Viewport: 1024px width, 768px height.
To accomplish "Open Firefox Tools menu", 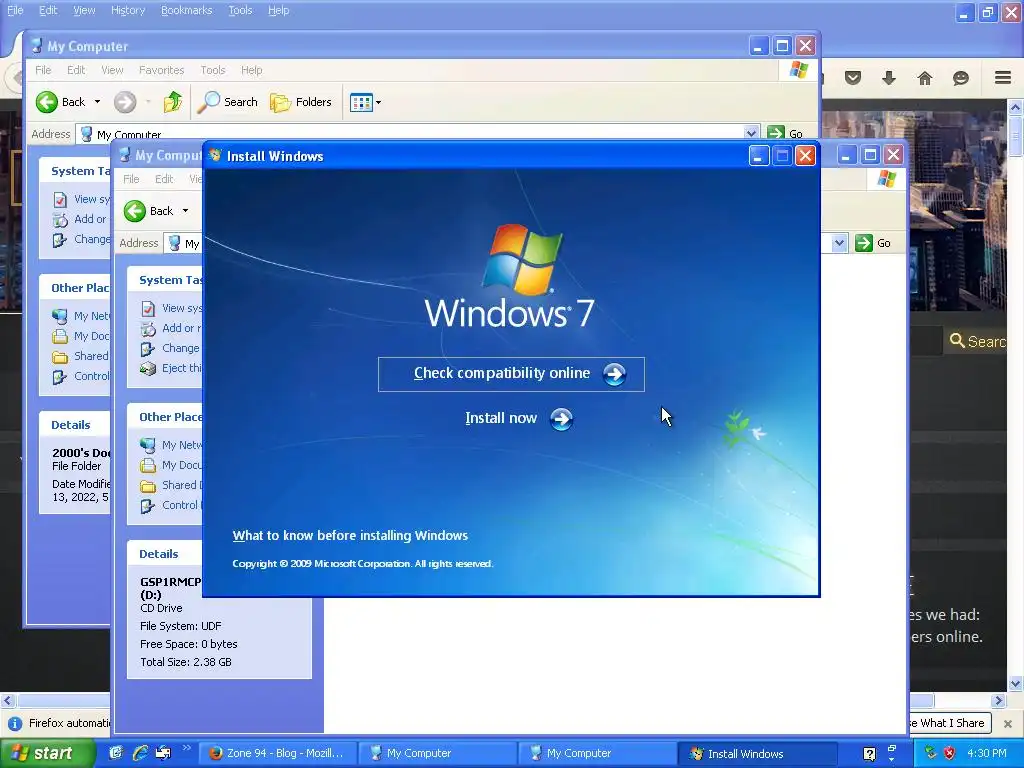I will point(240,10).
